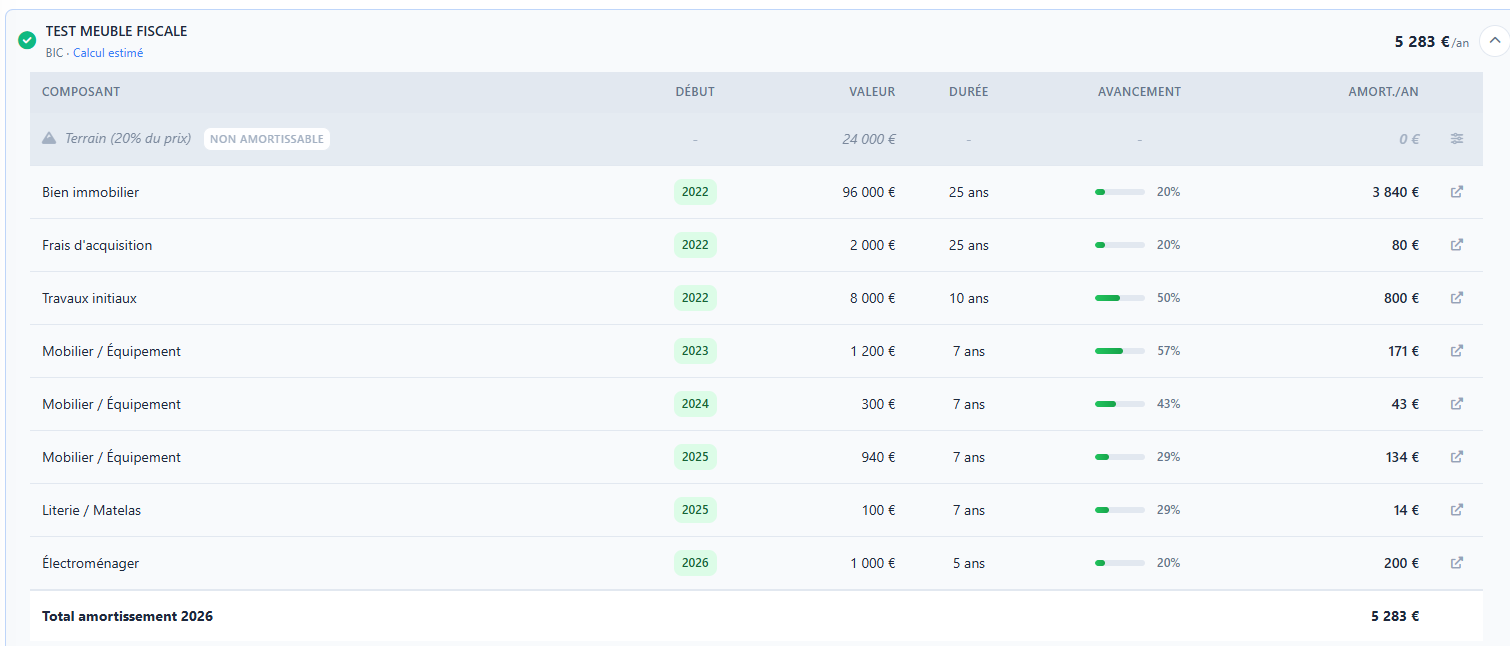Click the "Calcul estimé" link
Viewport: 1510px width, 646px height.
[x=108, y=53]
